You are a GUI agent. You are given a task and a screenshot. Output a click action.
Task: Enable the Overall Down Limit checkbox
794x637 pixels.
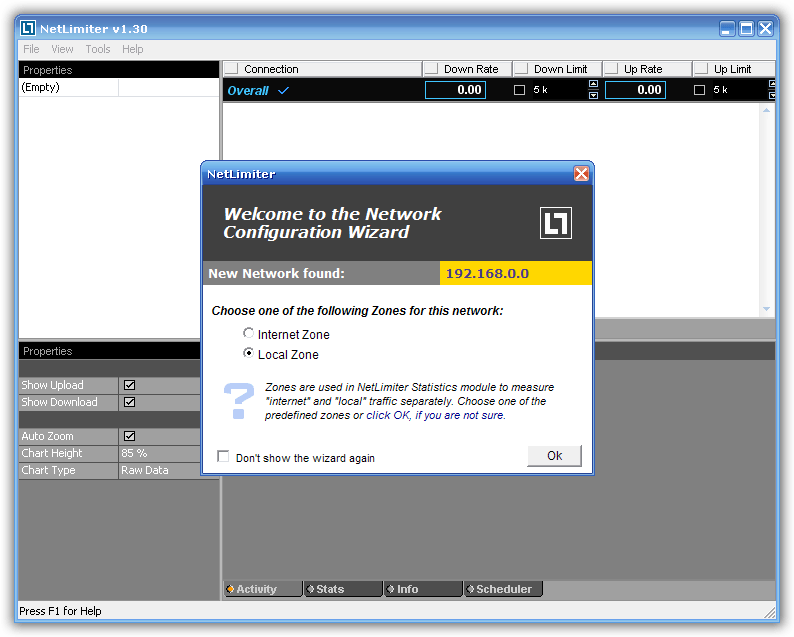point(519,90)
